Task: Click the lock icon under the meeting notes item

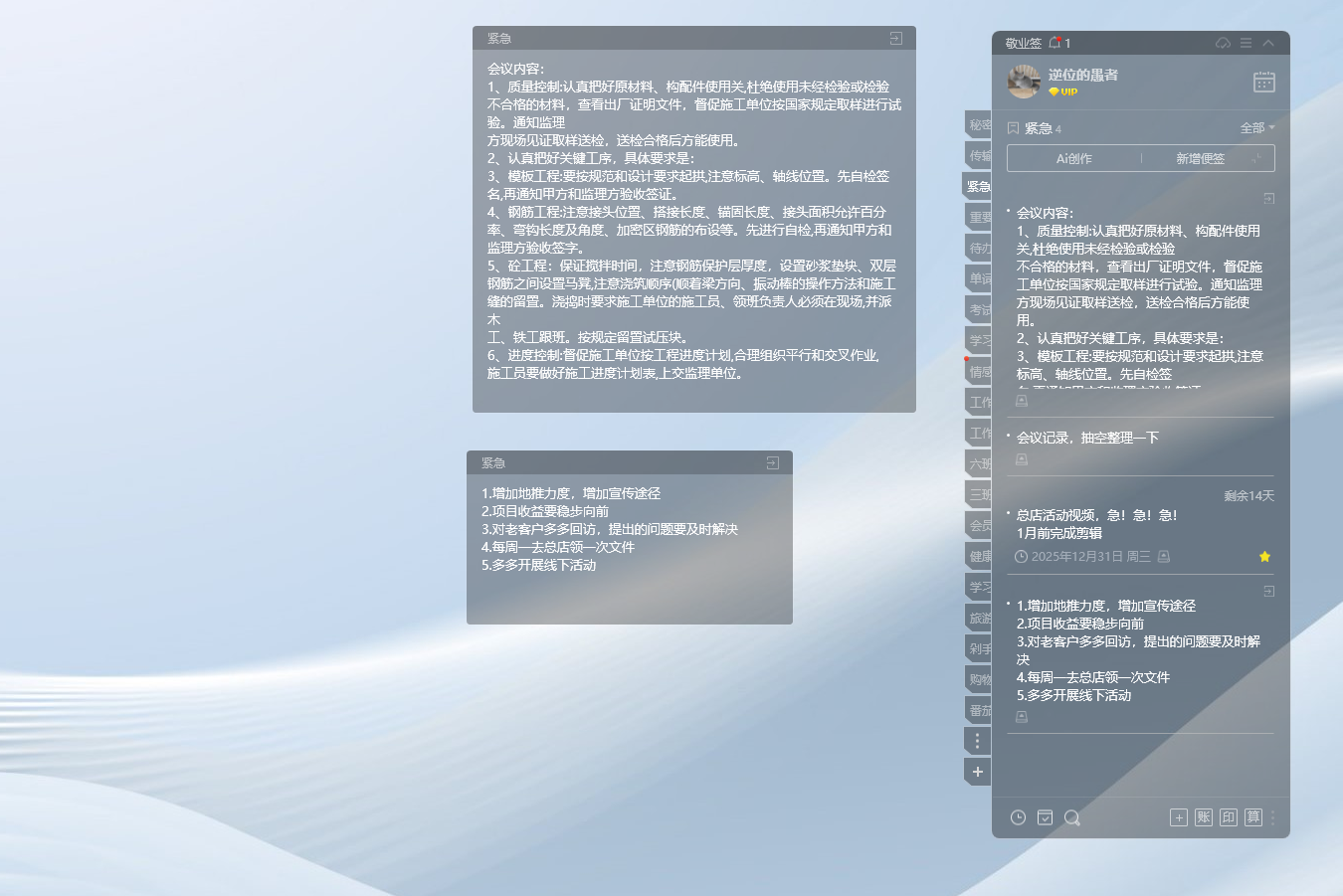Action: coord(1021,459)
